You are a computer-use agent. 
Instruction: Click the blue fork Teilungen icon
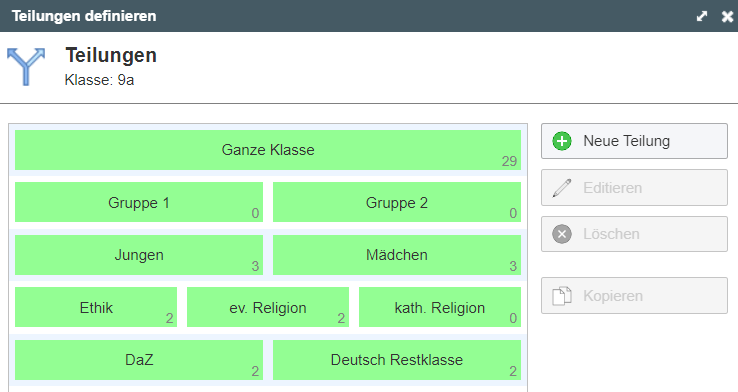(26, 67)
